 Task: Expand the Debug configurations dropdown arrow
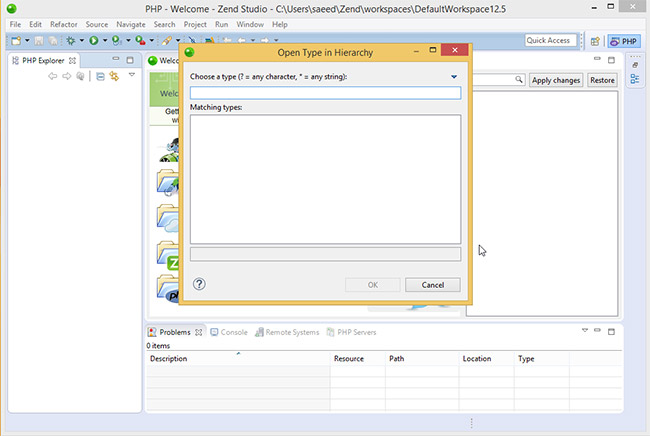(82, 41)
